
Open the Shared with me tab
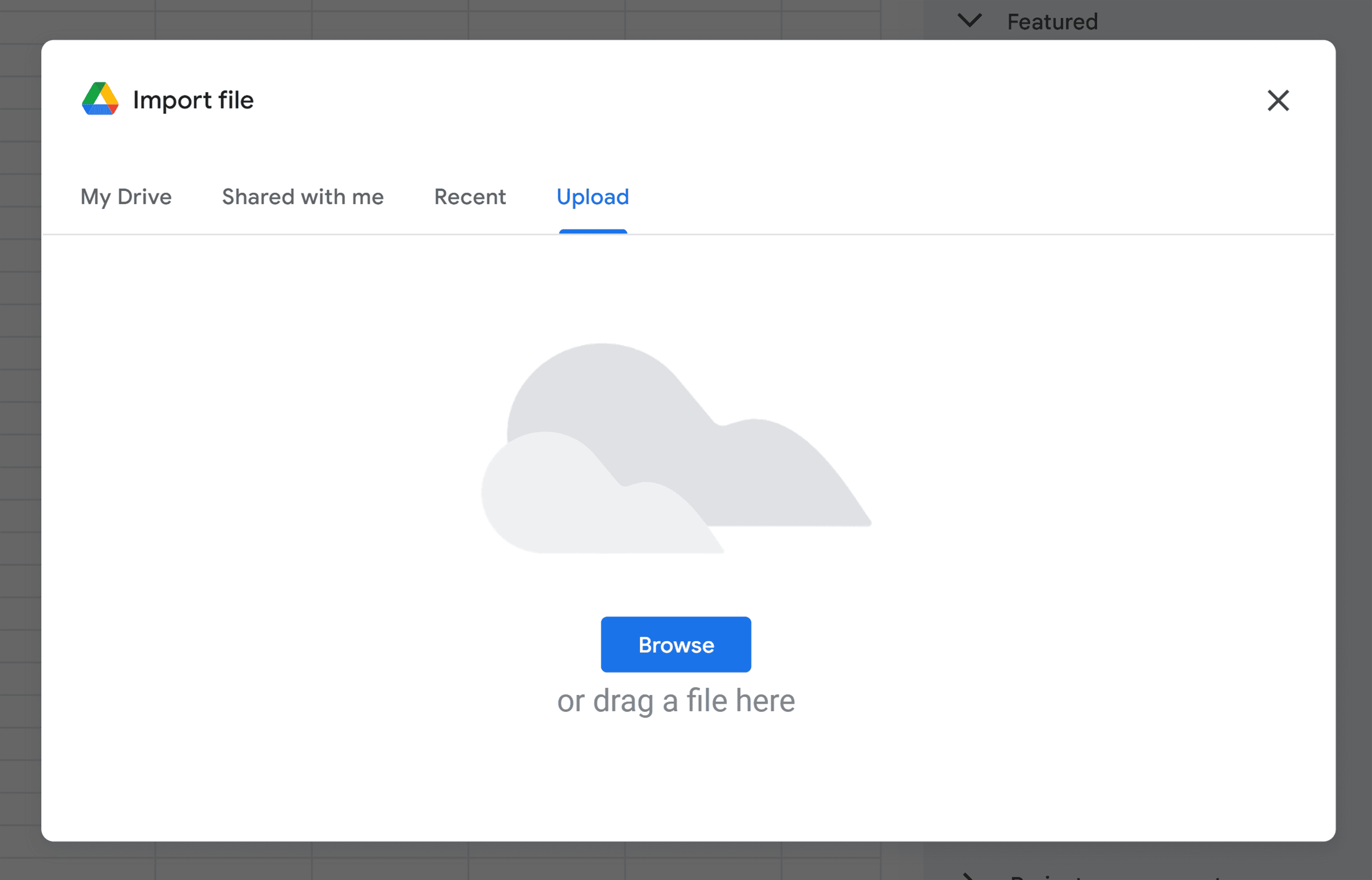[303, 197]
